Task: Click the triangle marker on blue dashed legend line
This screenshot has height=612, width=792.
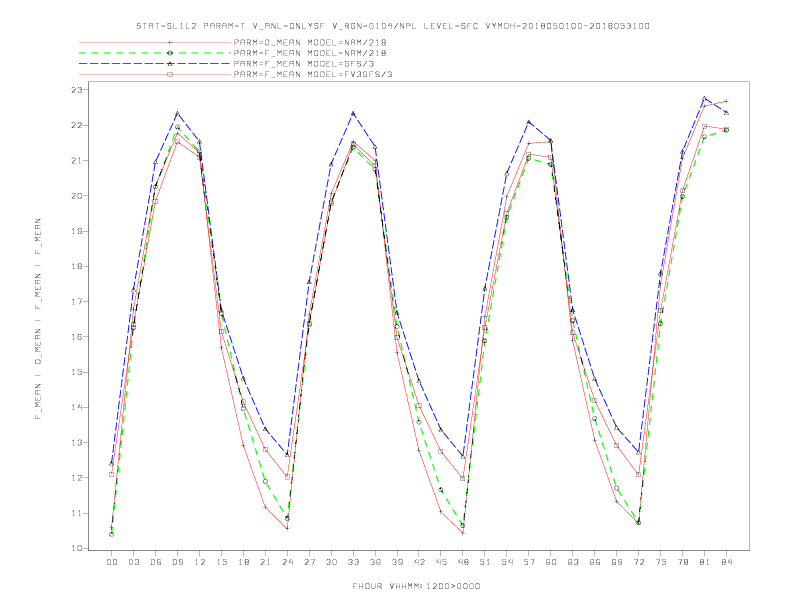Action: point(170,64)
